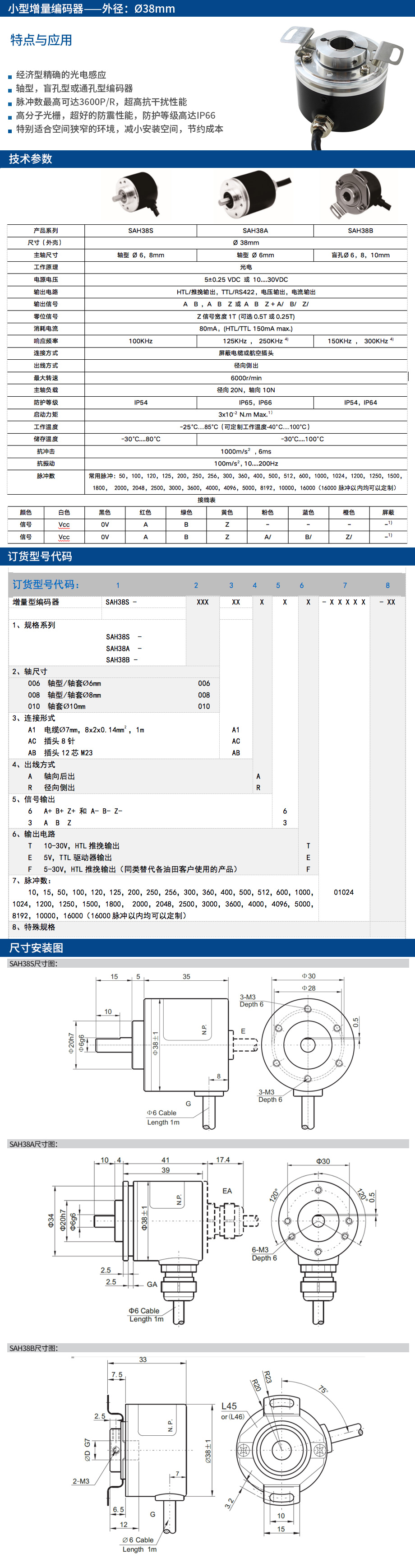The width and height of the screenshot is (415, 1568).
Task: Click the SAH38B尺寸图 label
Action: [33, 1348]
